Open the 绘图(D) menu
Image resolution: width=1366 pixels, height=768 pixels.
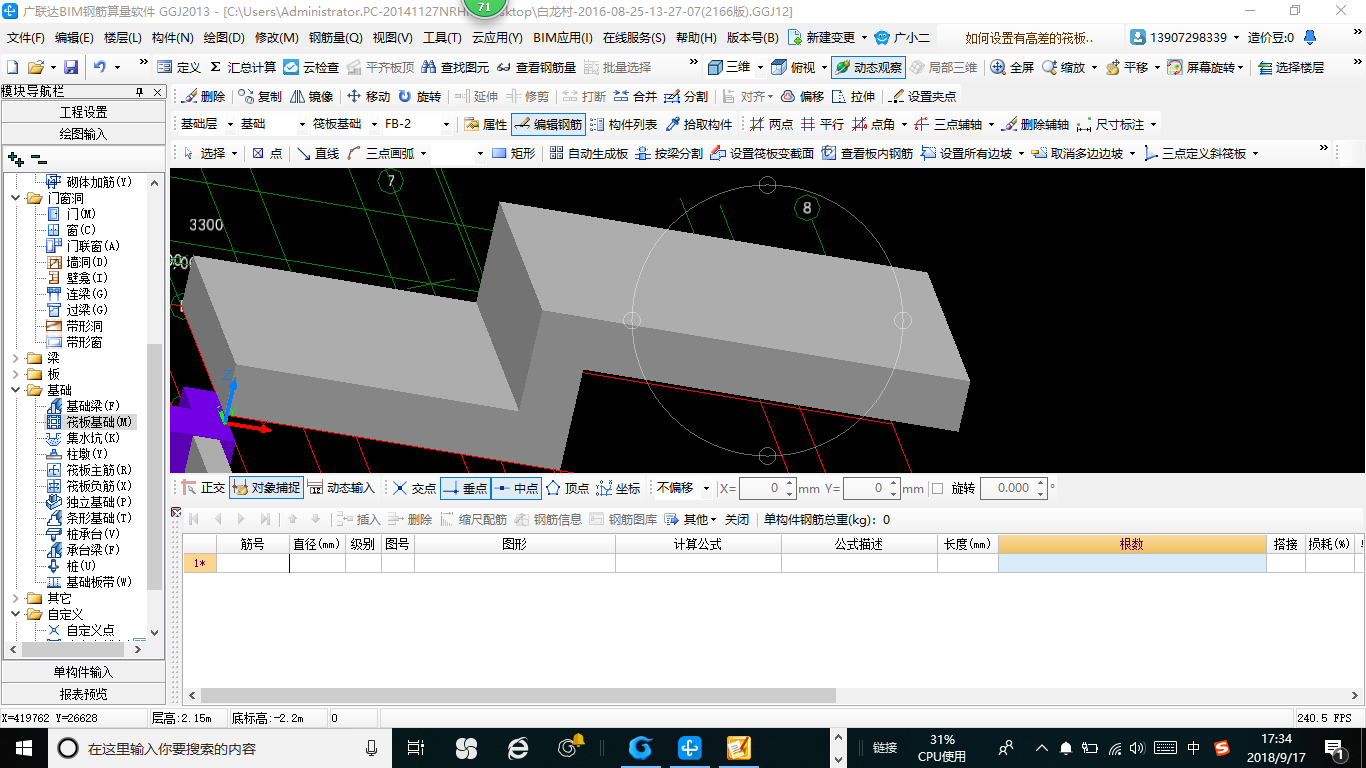224,38
